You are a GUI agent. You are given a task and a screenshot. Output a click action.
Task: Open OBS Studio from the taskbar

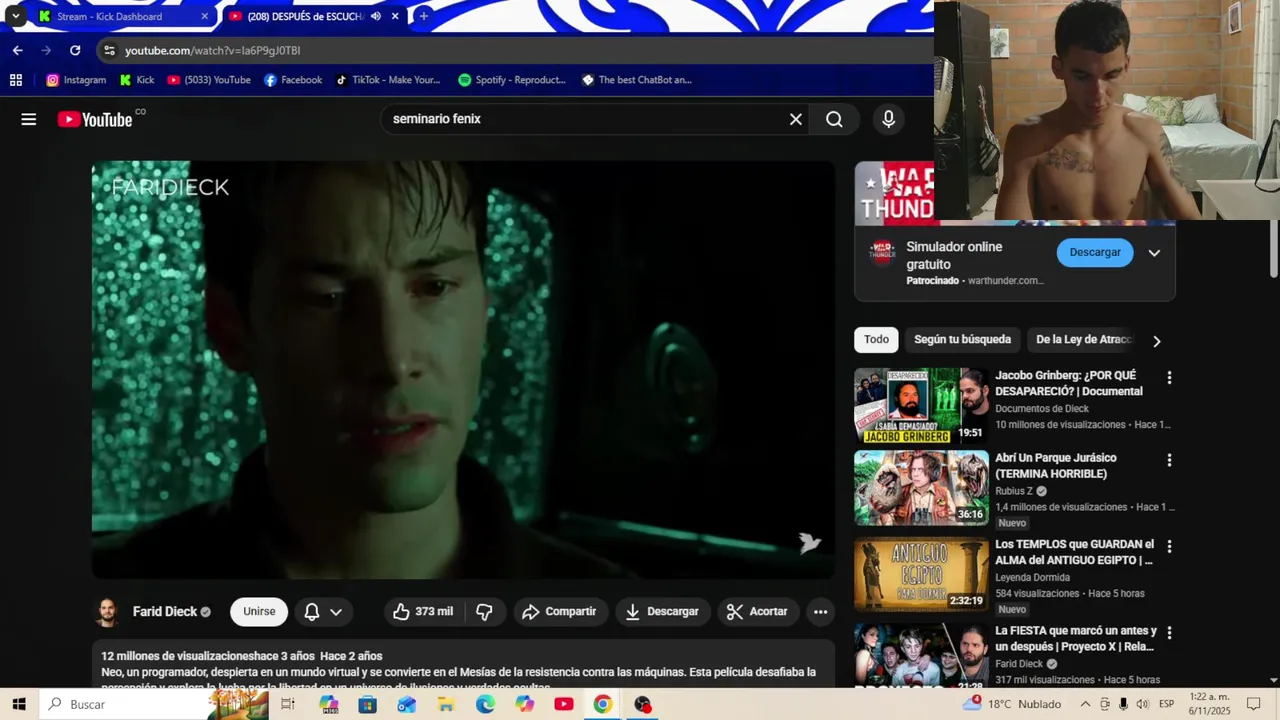tap(642, 704)
